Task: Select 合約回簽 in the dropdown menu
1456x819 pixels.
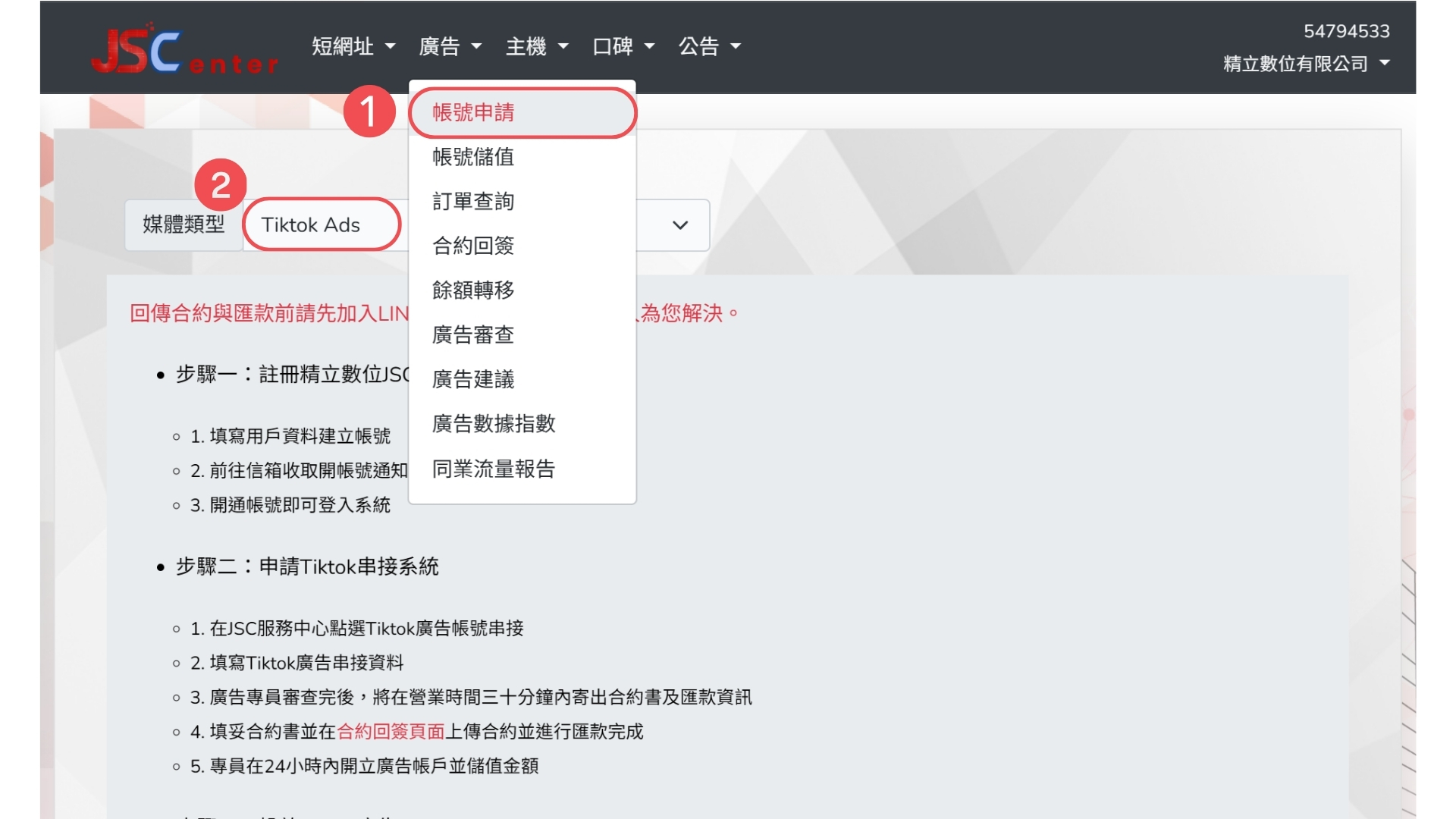Action: coord(473,246)
